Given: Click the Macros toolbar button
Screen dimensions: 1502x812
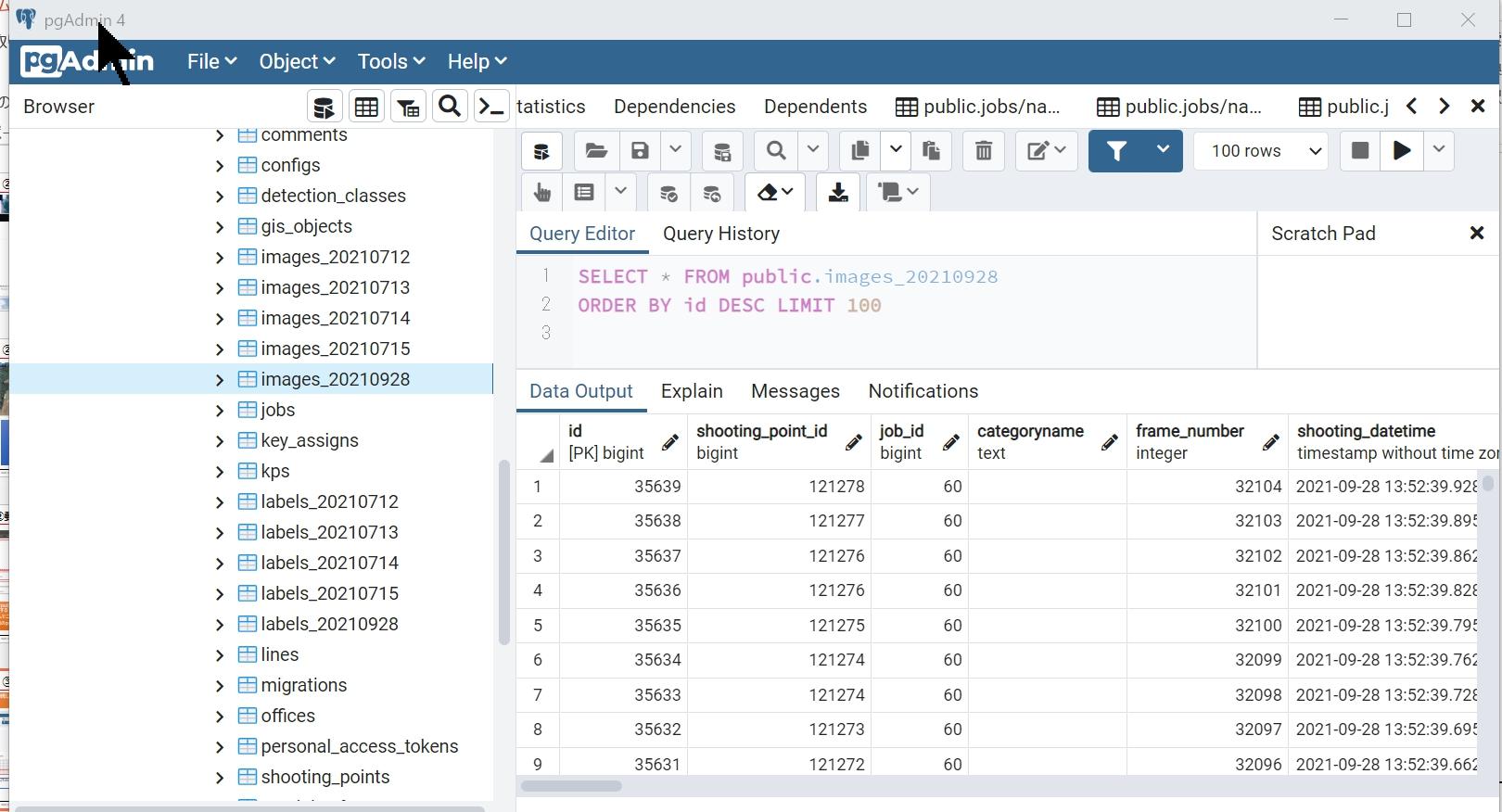Looking at the screenshot, I should tap(898, 192).
